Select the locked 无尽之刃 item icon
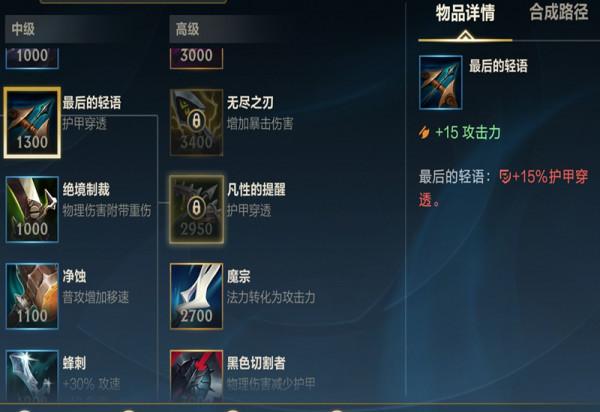This screenshot has width=600, height=412. [x=196, y=122]
